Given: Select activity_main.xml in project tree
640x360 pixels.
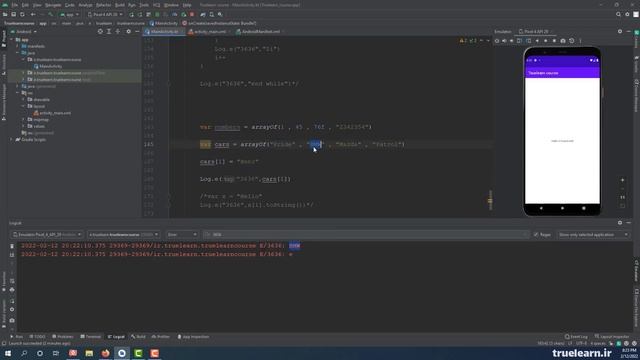Looking at the screenshot, I should pyautogui.click(x=55, y=113).
